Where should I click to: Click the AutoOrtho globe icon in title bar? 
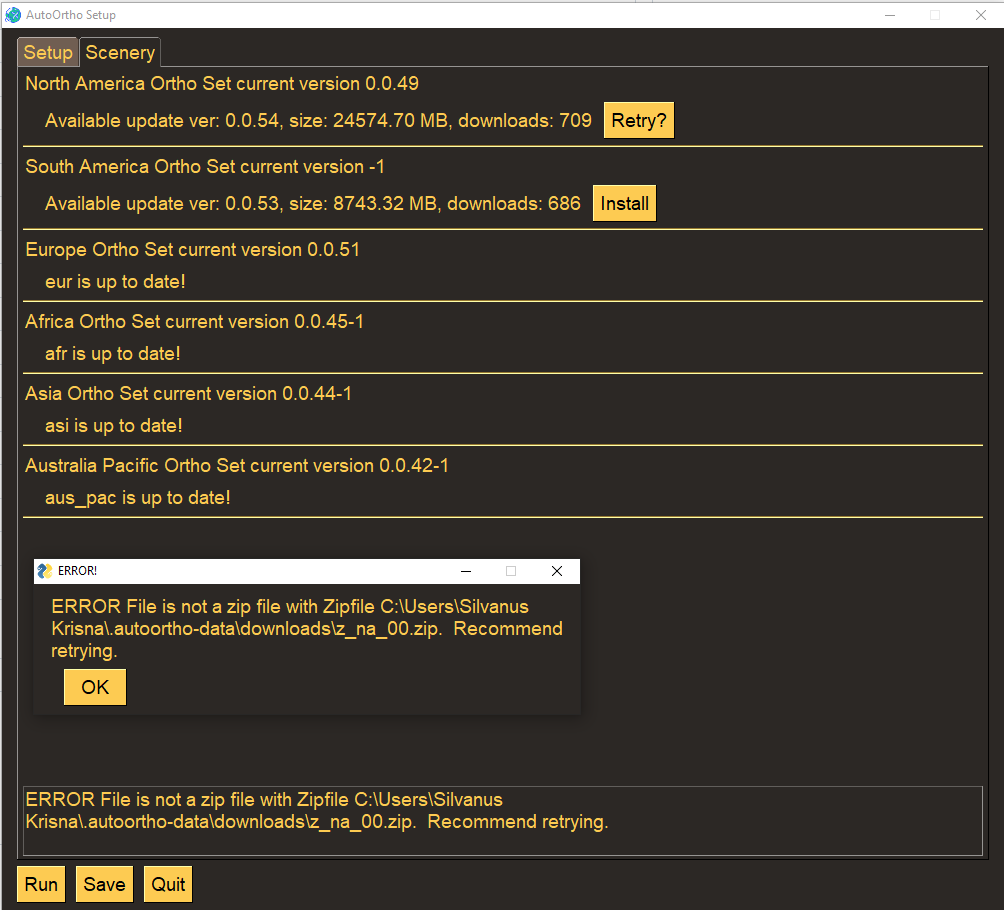pos(12,14)
